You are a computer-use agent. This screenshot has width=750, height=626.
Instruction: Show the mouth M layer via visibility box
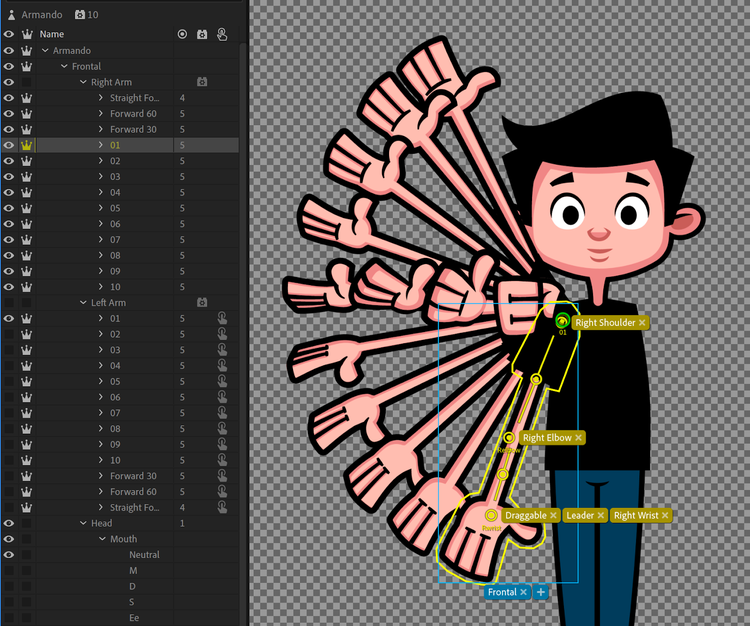pos(9,570)
